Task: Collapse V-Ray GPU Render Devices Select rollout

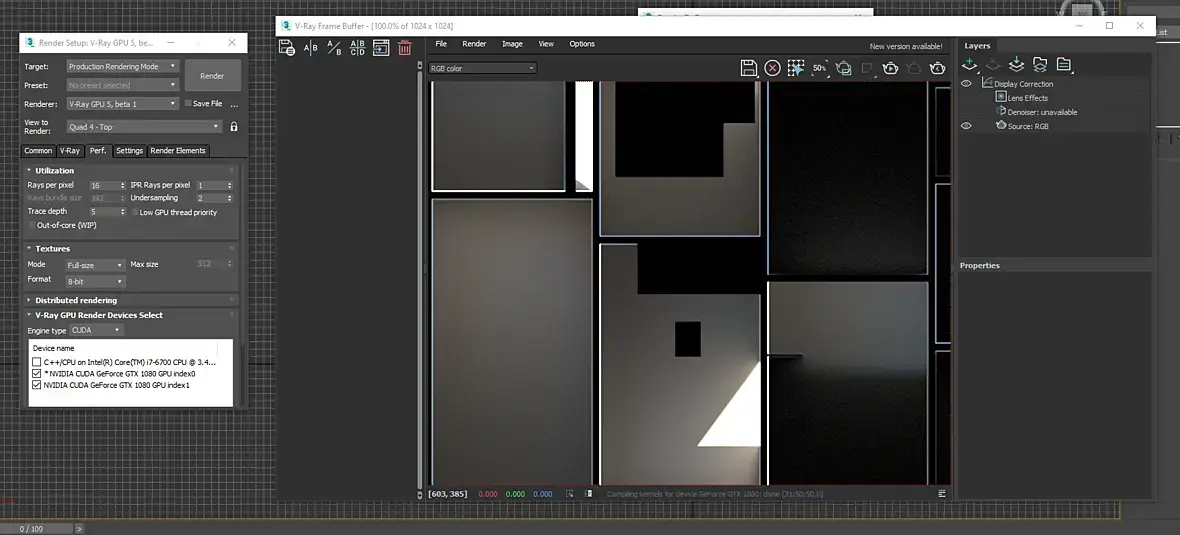Action: point(99,315)
